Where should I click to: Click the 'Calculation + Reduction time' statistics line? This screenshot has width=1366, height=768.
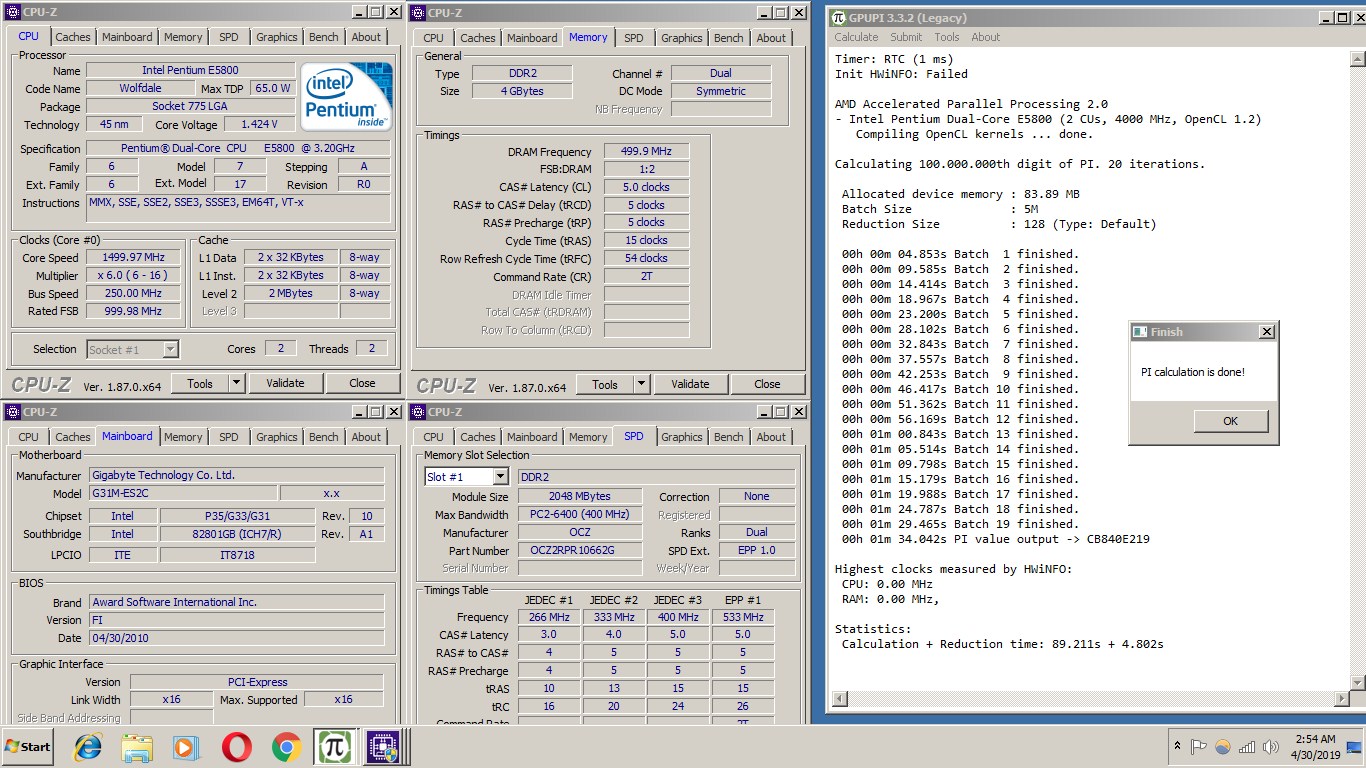click(1002, 644)
